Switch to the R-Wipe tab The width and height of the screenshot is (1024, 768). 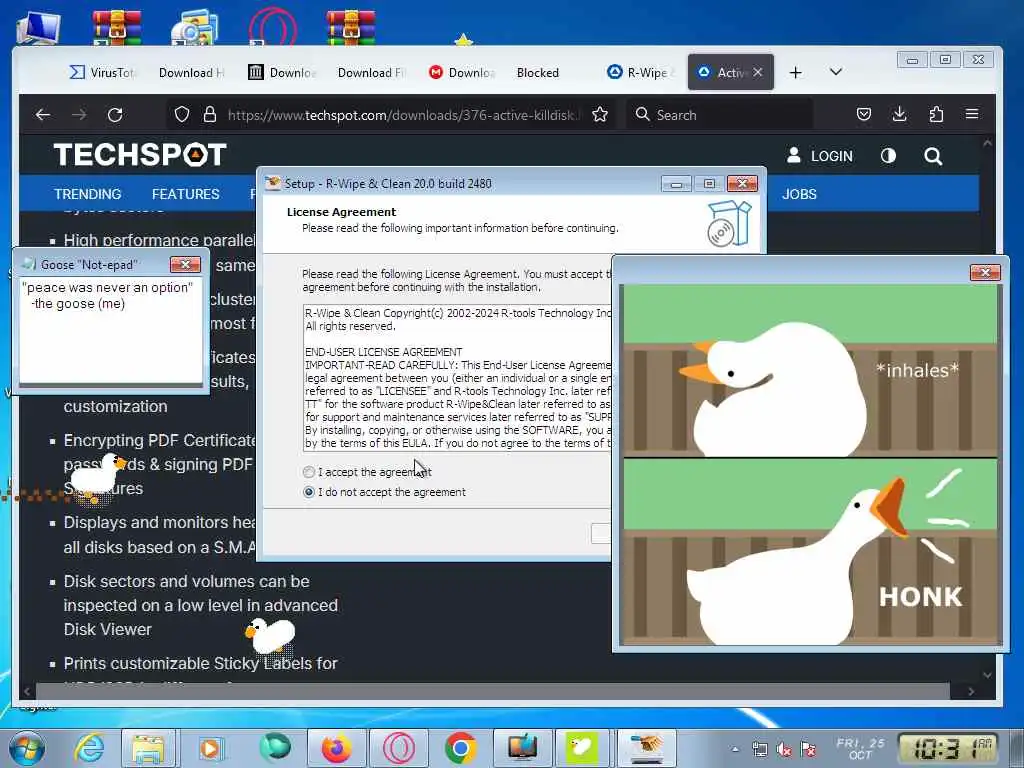(x=641, y=72)
